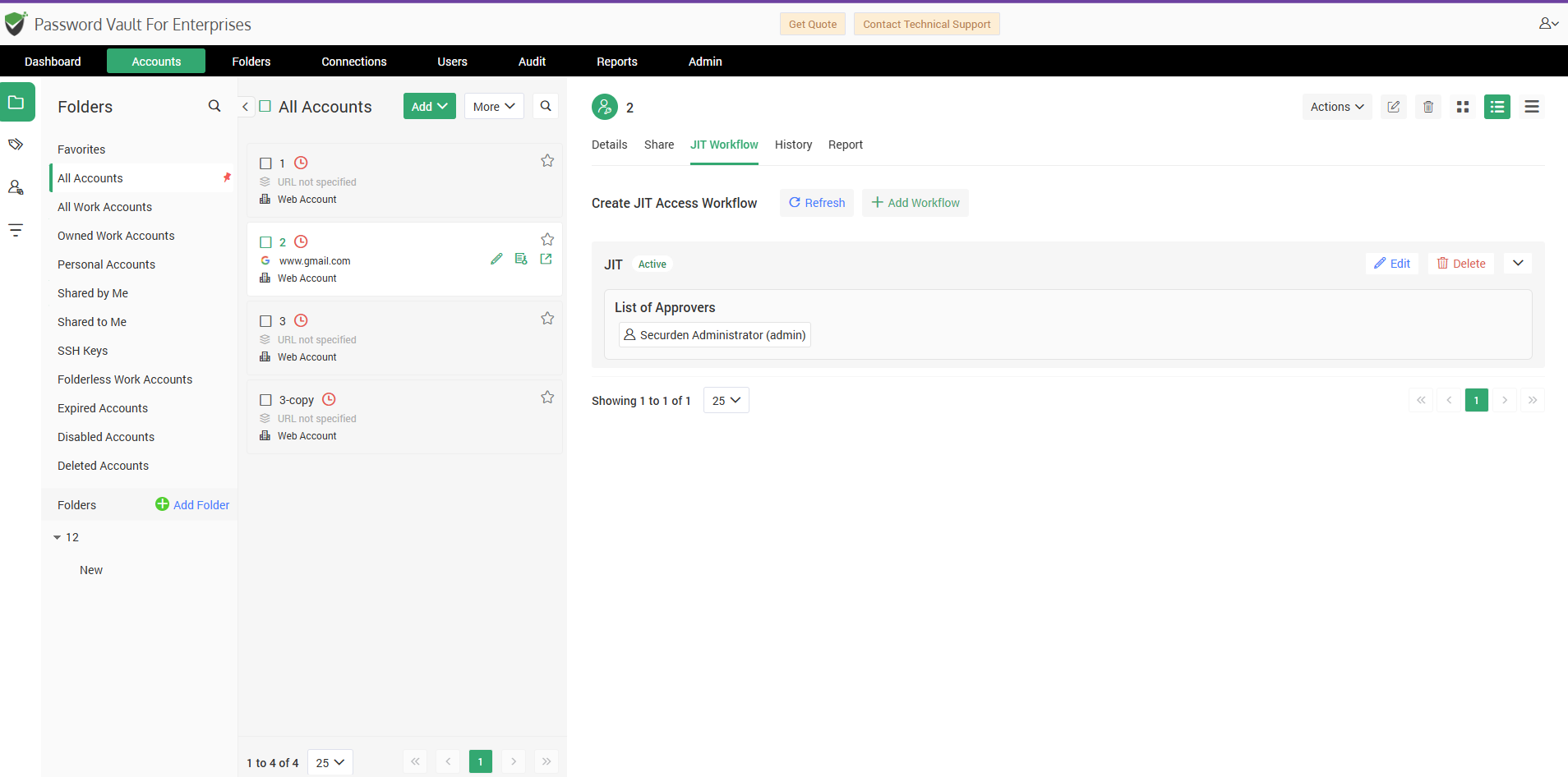Select all accounts checkbox in header

265,106
